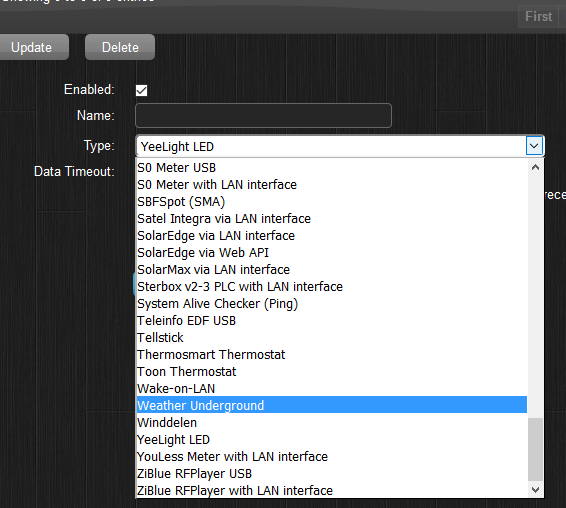Choose SolarMax via LAN interface
The height and width of the screenshot is (508, 566).
(x=331, y=269)
